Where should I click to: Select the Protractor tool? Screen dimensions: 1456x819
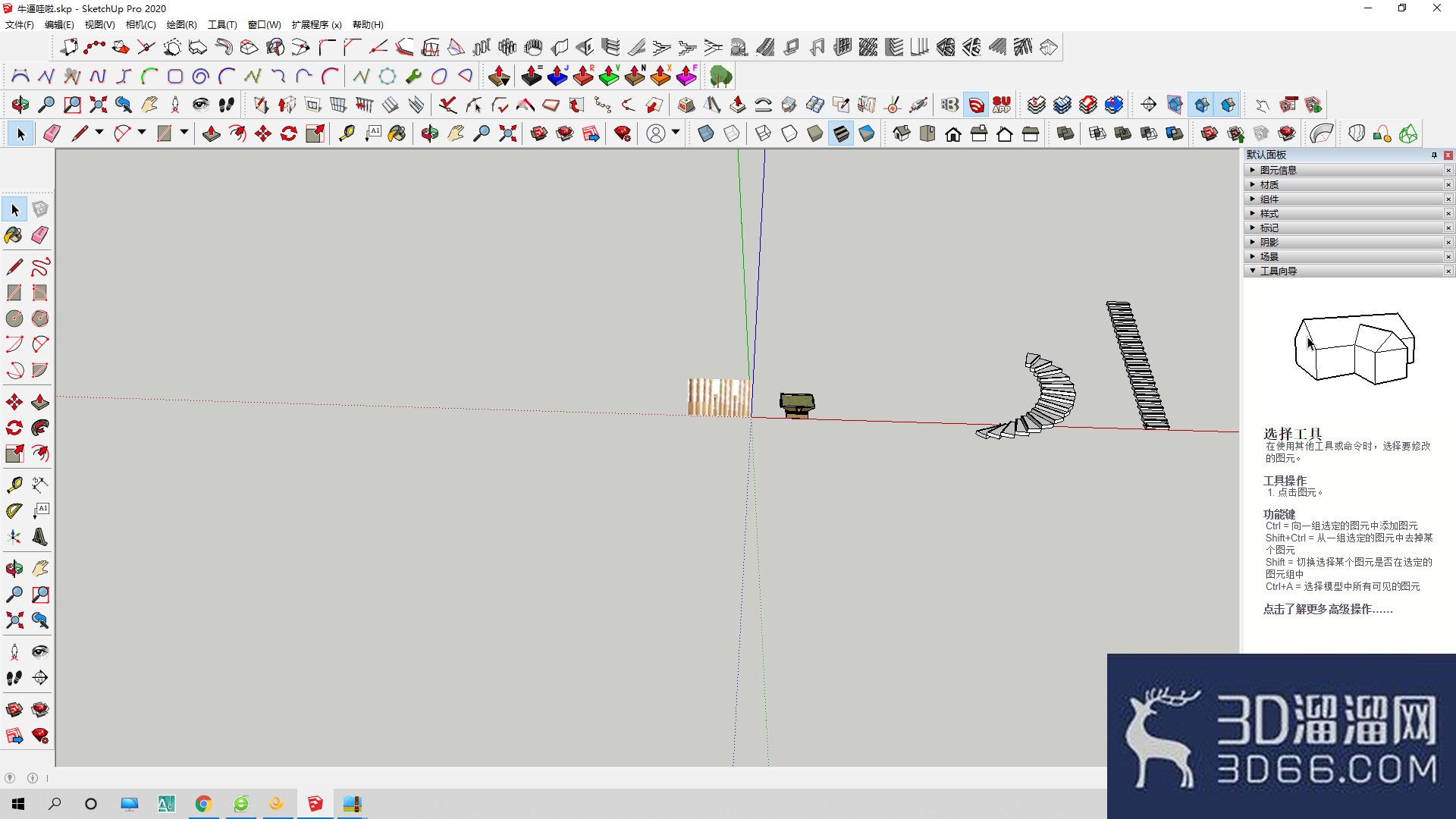coord(14,511)
